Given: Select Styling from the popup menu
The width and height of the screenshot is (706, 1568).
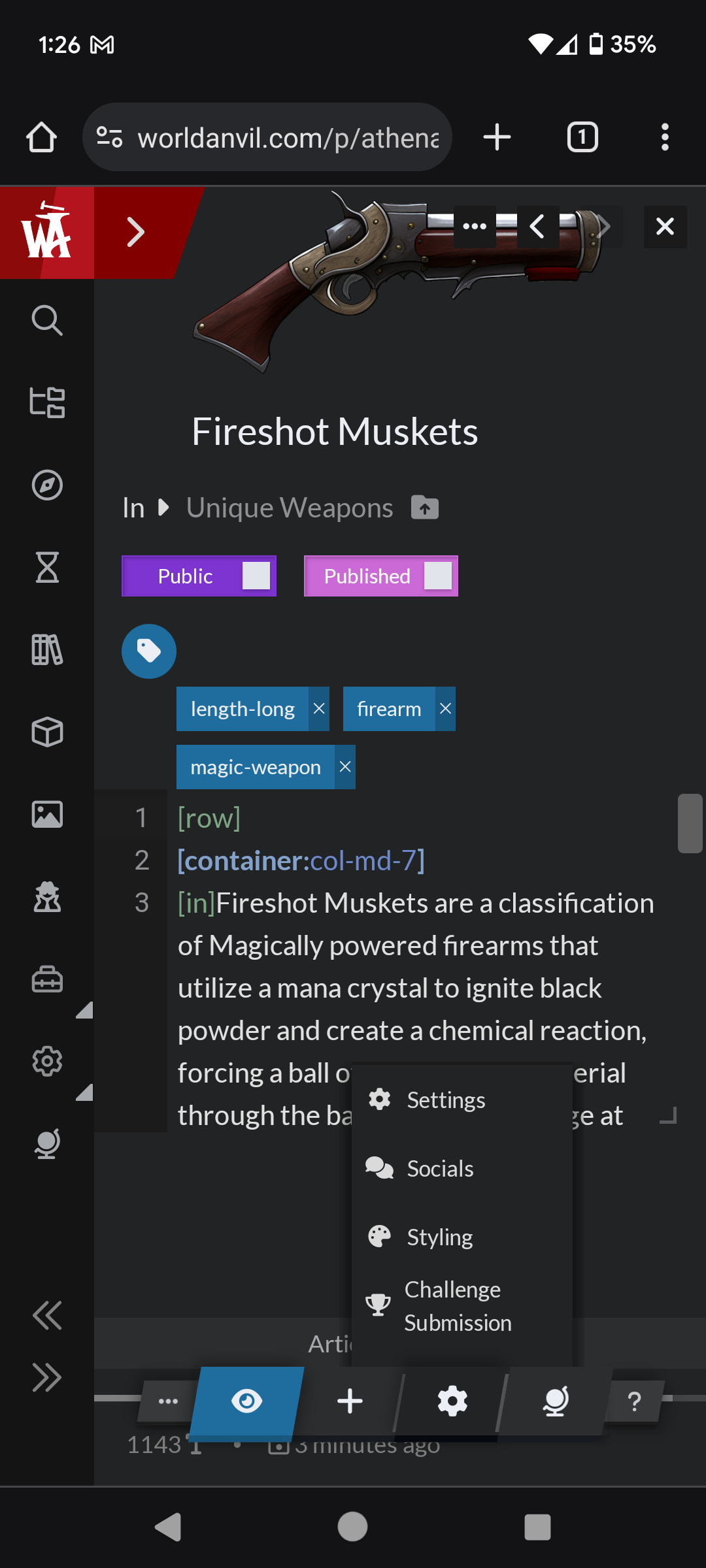Looking at the screenshot, I should coord(439,1237).
